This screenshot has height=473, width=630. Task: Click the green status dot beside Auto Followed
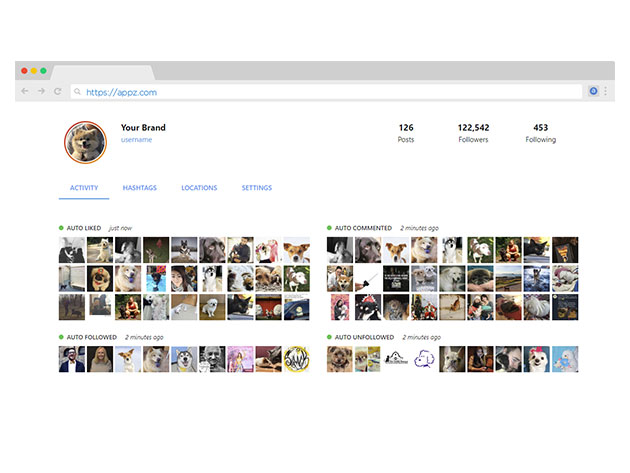[61, 337]
